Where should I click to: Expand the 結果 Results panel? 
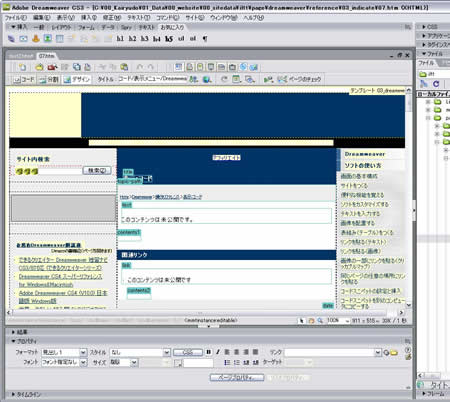point(19,332)
